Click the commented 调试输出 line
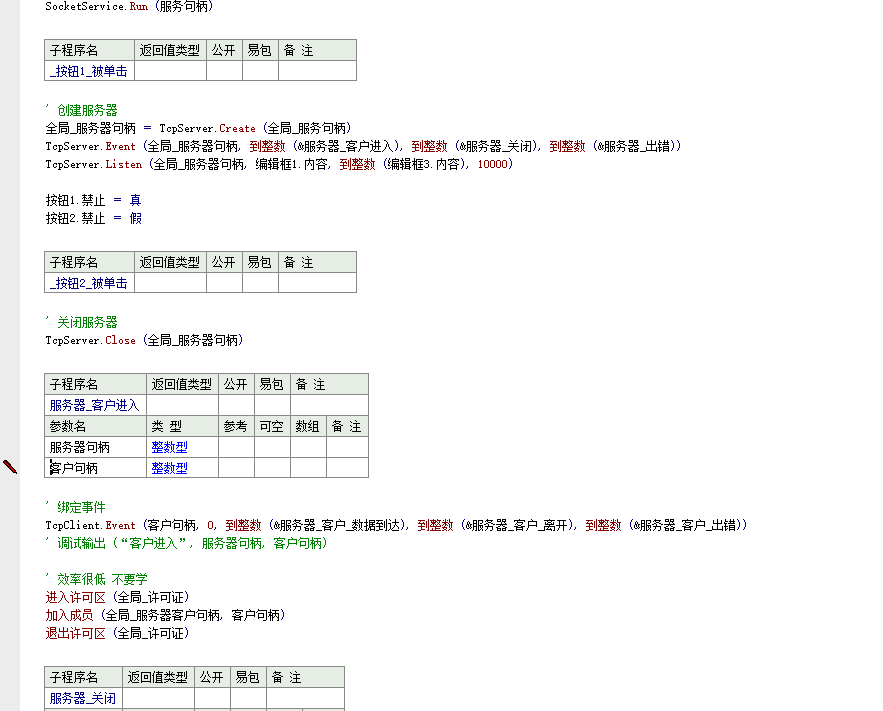The height and width of the screenshot is (711, 883). (186, 543)
